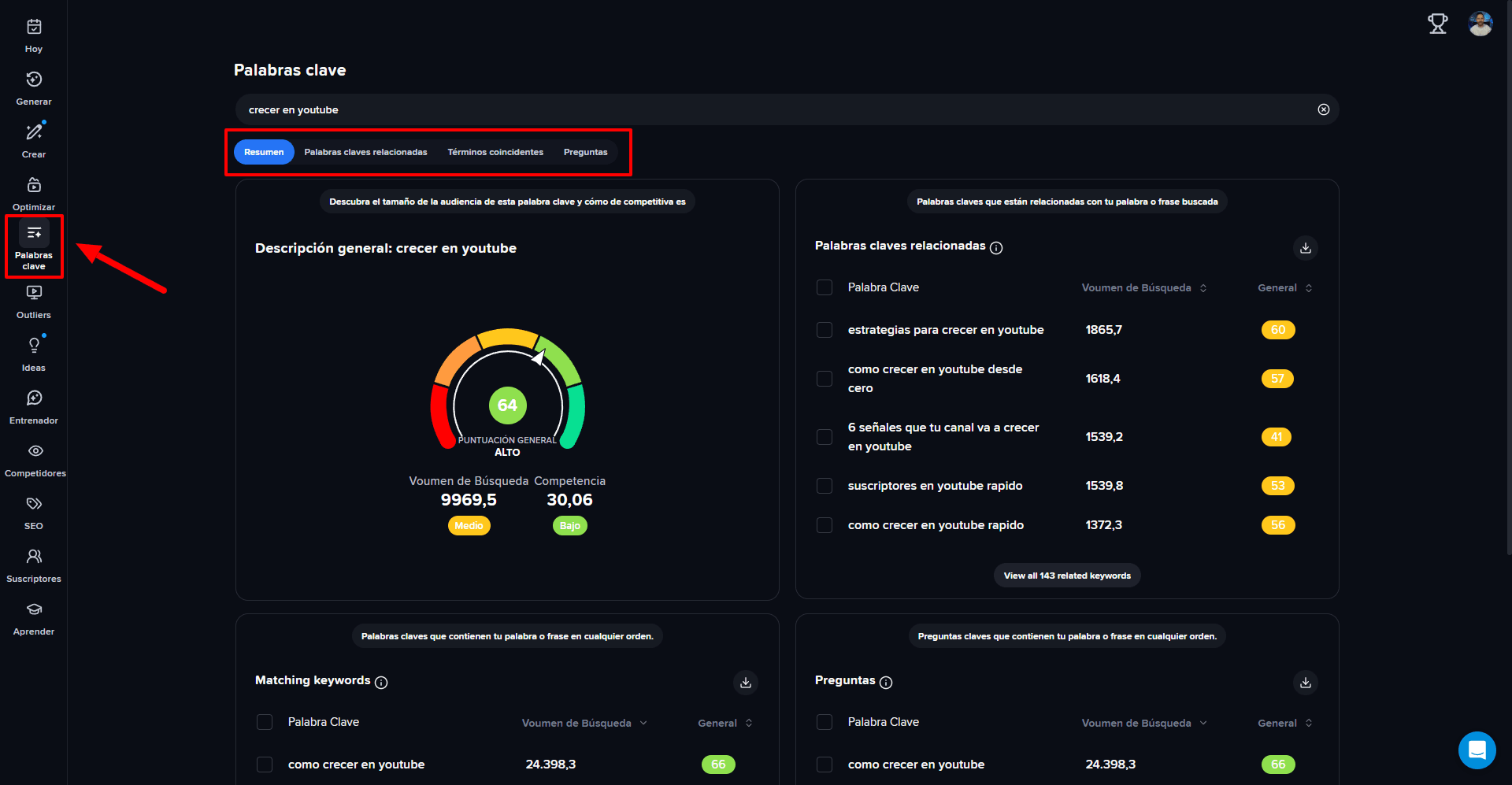Image resolution: width=1512 pixels, height=785 pixels.
Task: Click score badge 53 for suscriptores keyword
Action: coord(1278,486)
